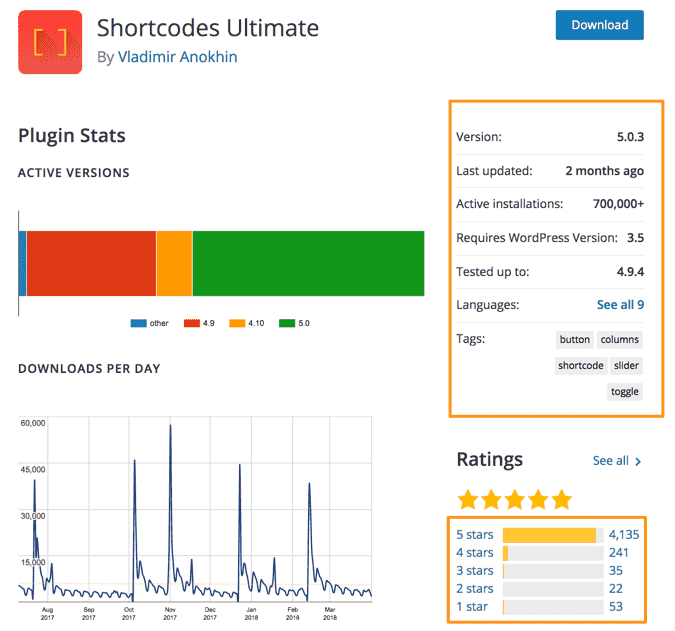Open the 1 star reviews link
This screenshot has width=675, height=631.
[472, 607]
